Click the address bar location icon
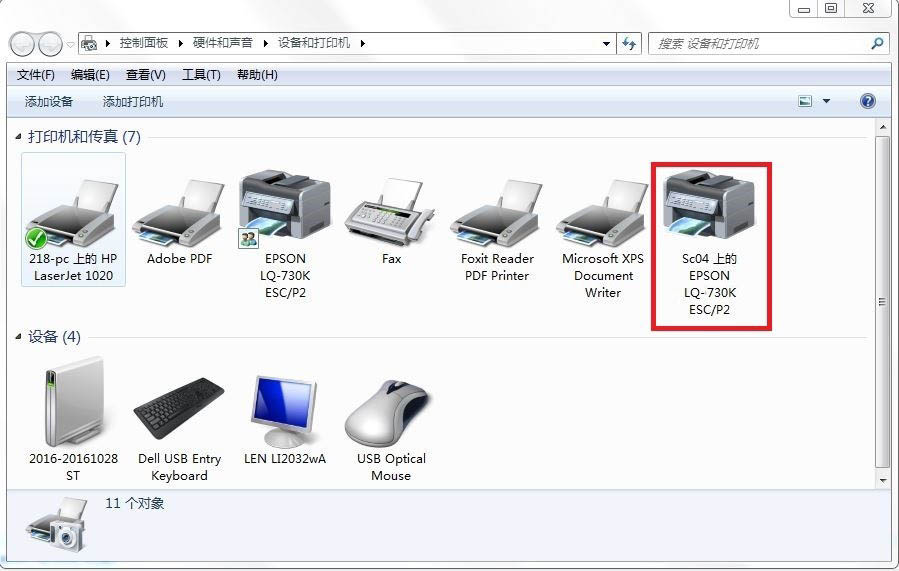Viewport: 899px width, 571px height. (x=89, y=43)
